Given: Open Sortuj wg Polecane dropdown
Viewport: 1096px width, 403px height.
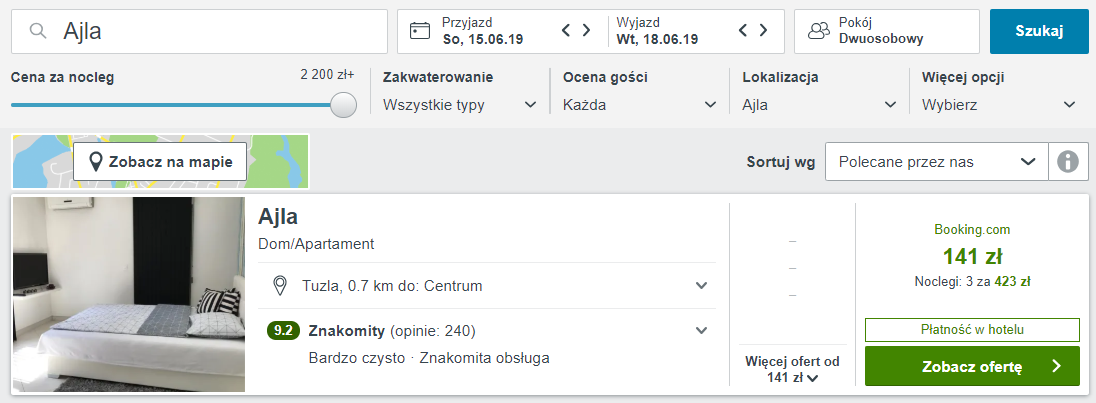Looking at the screenshot, I should (935, 161).
